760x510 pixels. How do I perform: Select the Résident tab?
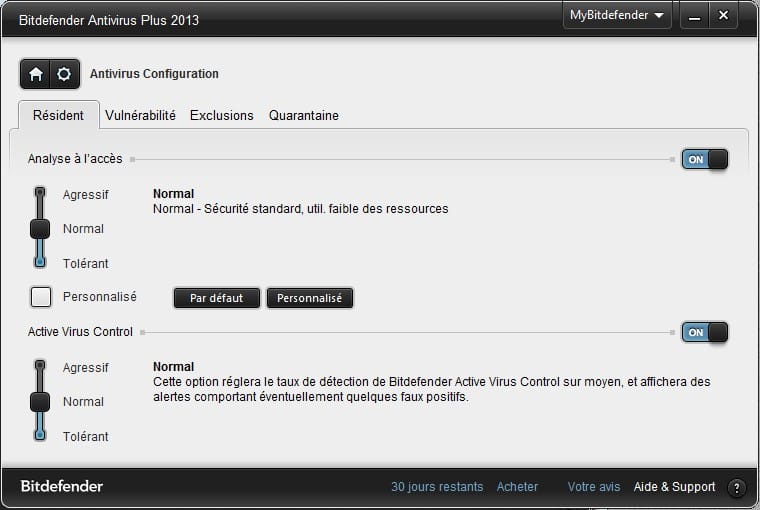(x=58, y=115)
